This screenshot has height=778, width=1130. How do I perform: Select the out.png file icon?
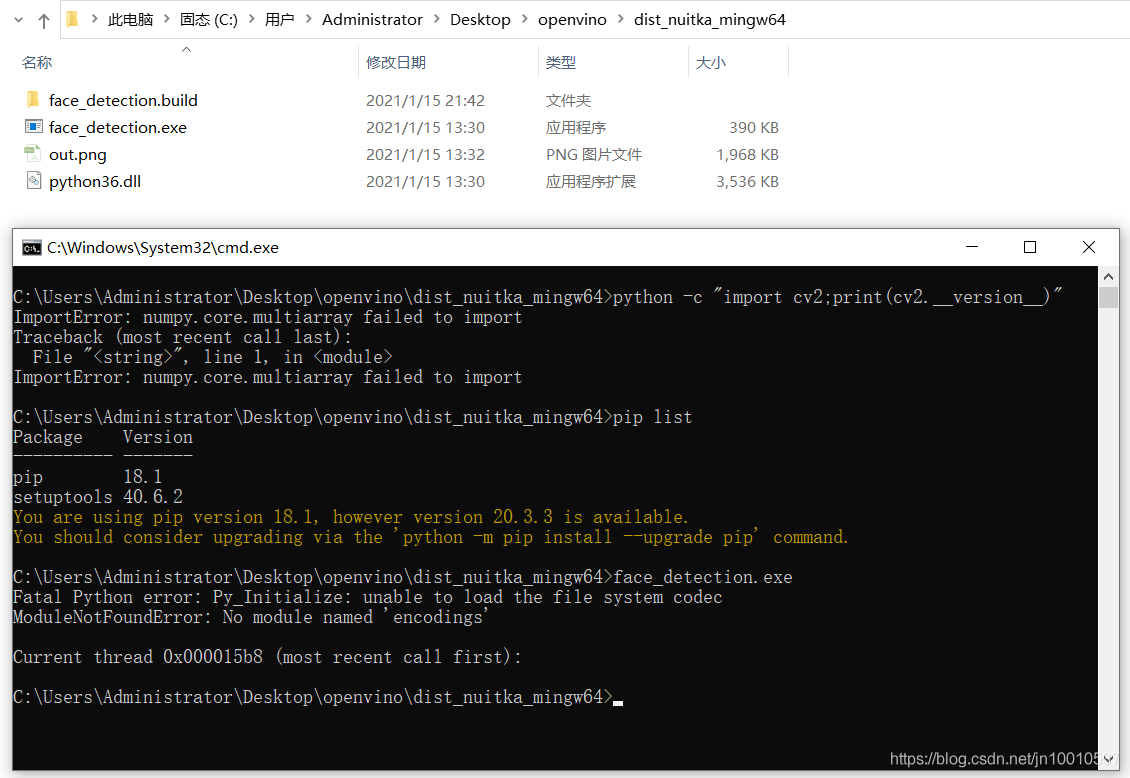[33, 153]
